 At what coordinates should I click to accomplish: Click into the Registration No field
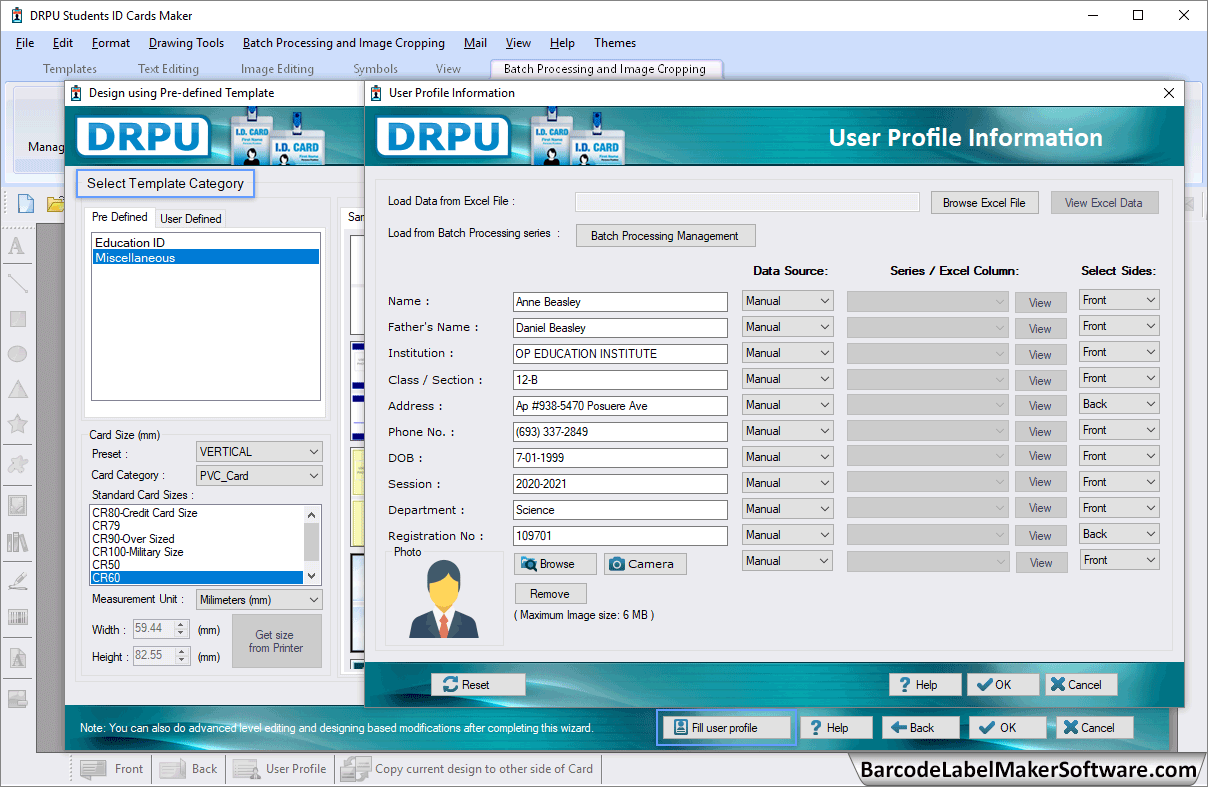click(x=620, y=536)
